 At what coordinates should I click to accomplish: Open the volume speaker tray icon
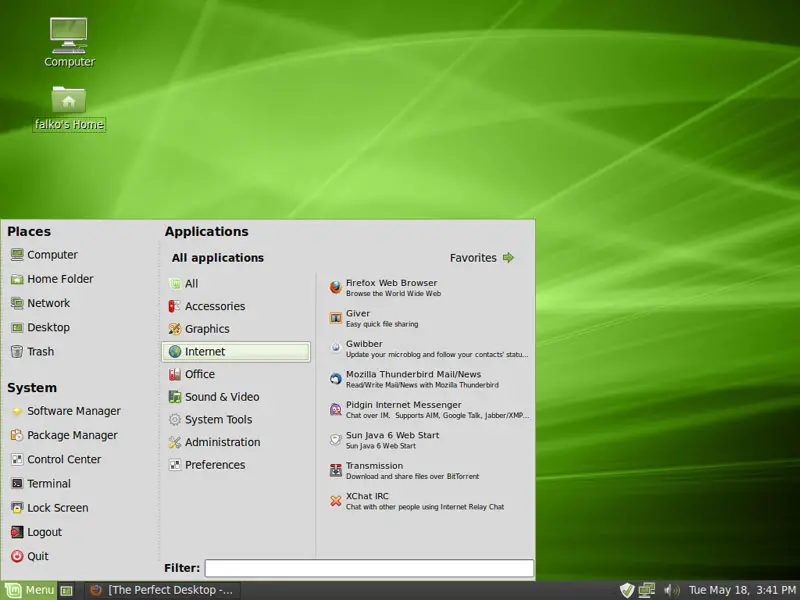(x=671, y=590)
